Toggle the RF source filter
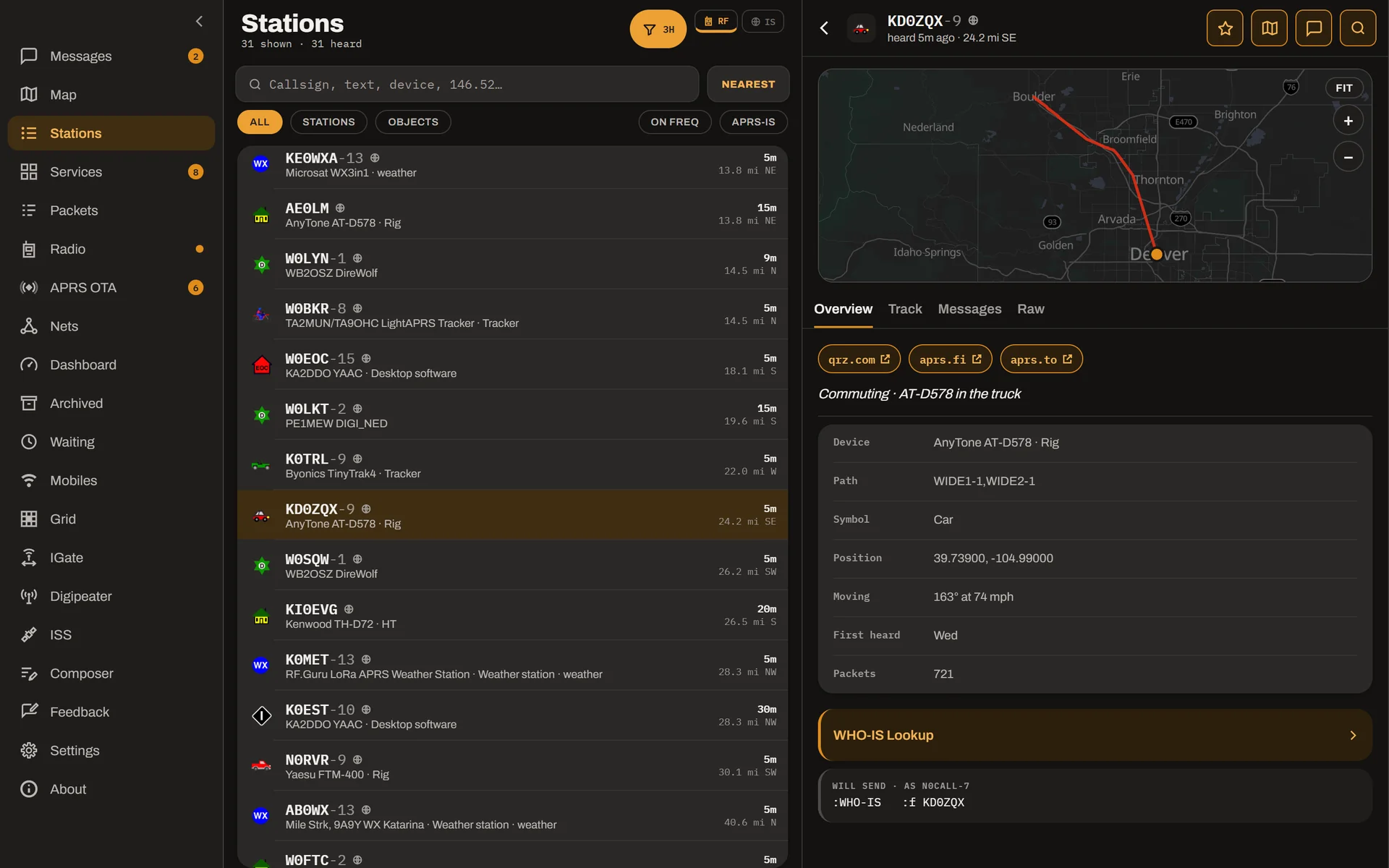 716,22
